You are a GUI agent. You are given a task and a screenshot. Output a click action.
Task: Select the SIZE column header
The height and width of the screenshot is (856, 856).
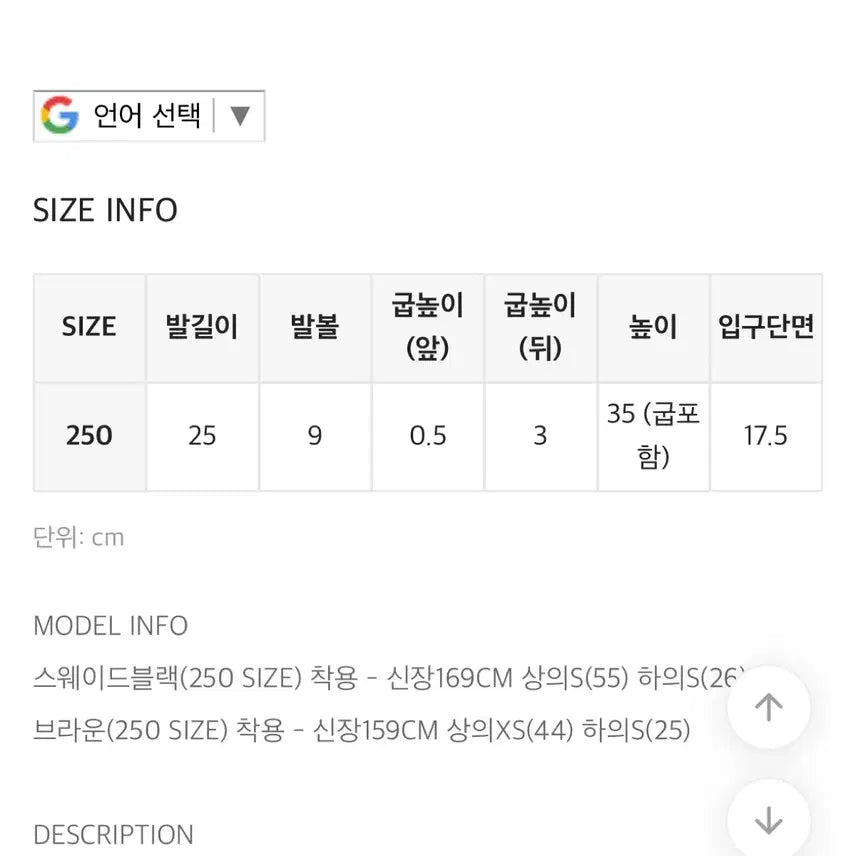click(x=89, y=327)
